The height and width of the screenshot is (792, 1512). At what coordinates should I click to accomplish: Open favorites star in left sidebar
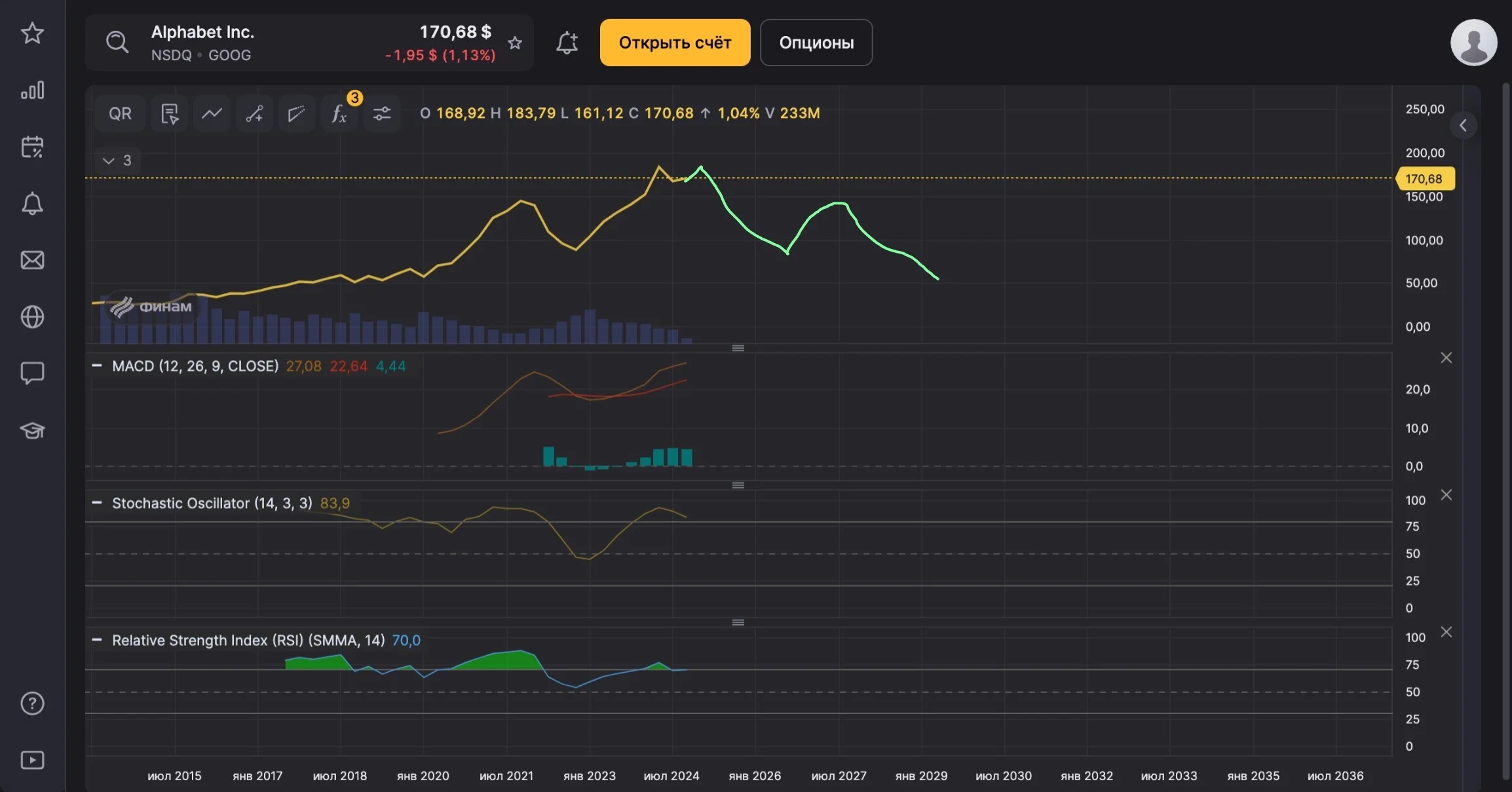[32, 33]
